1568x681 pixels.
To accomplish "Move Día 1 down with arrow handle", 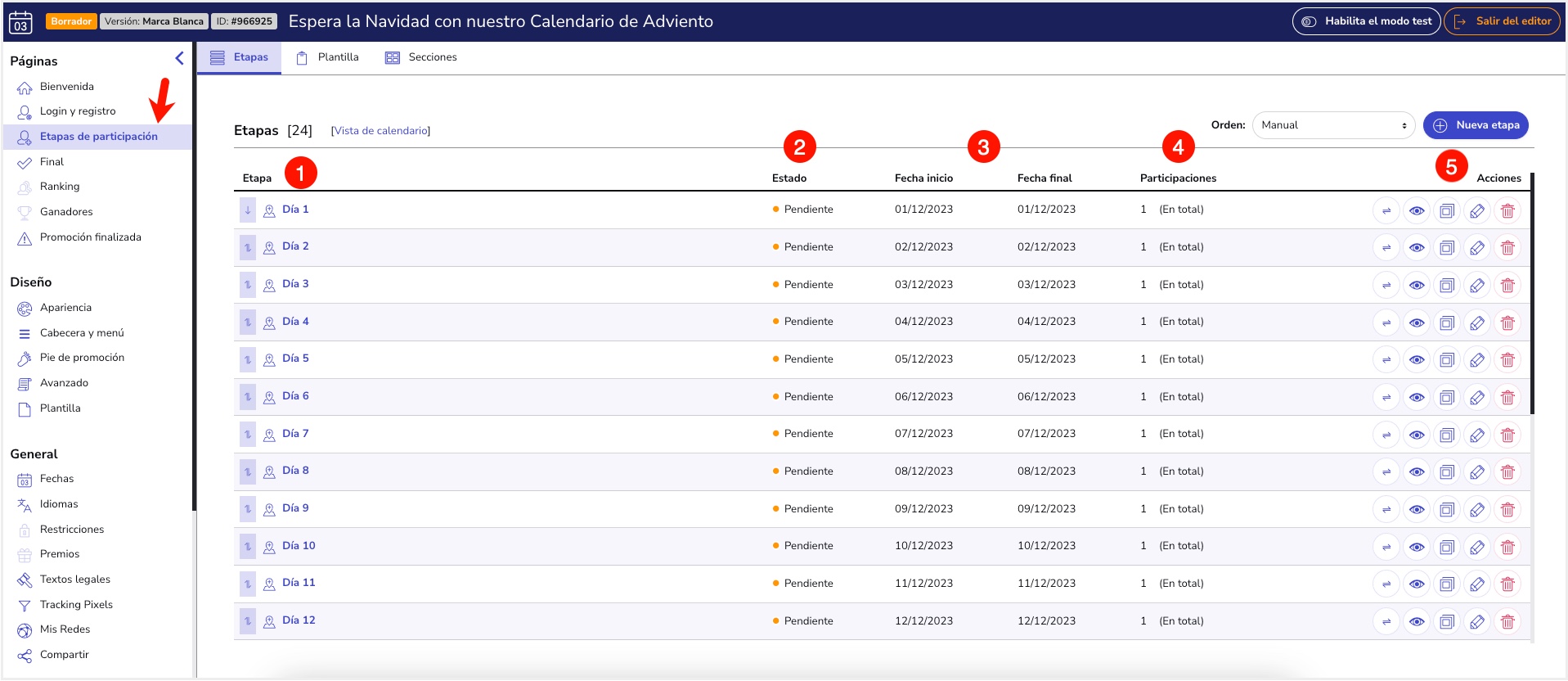I will click(248, 210).
